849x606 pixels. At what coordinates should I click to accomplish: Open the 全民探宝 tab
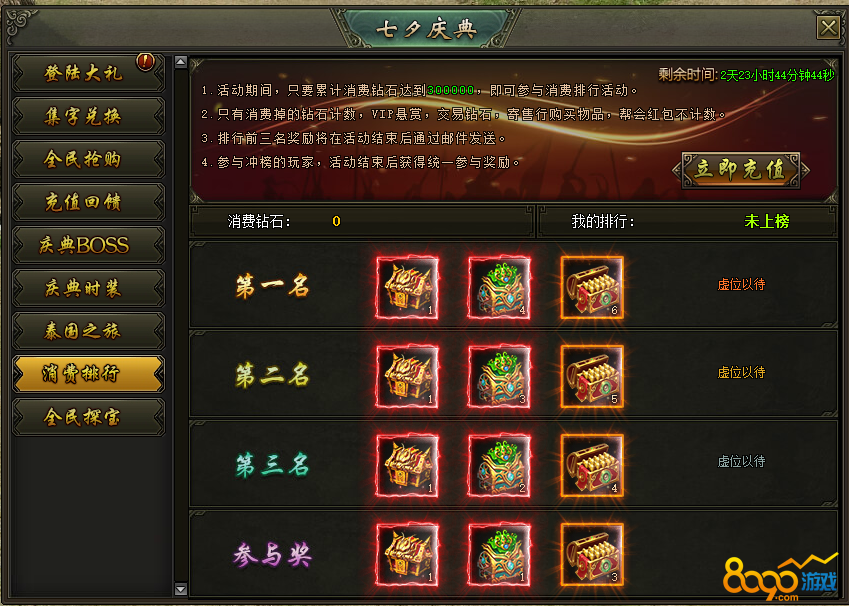coord(88,417)
